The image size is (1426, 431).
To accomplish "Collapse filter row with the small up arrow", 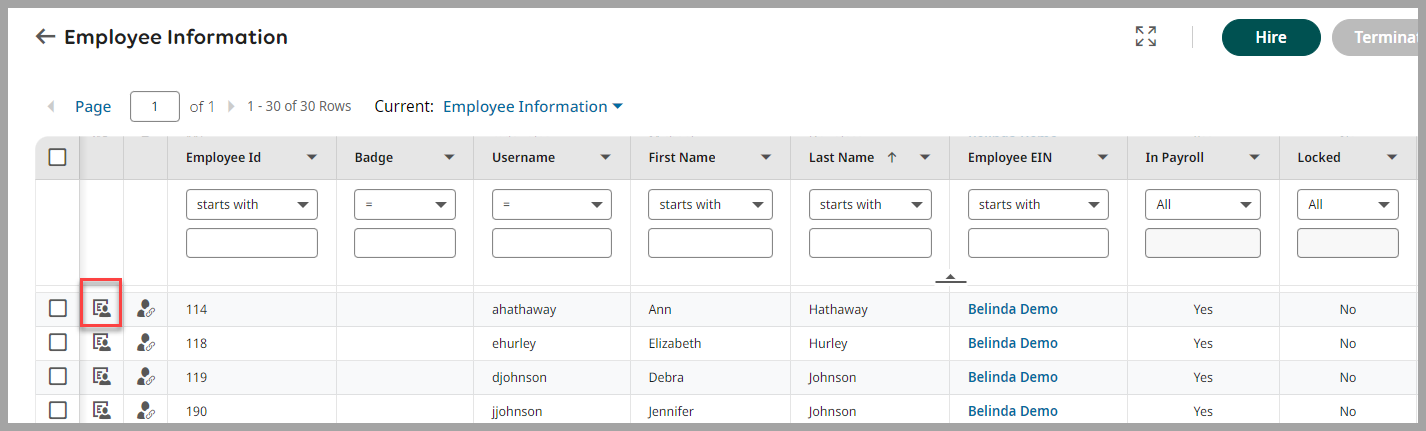I will (x=950, y=277).
